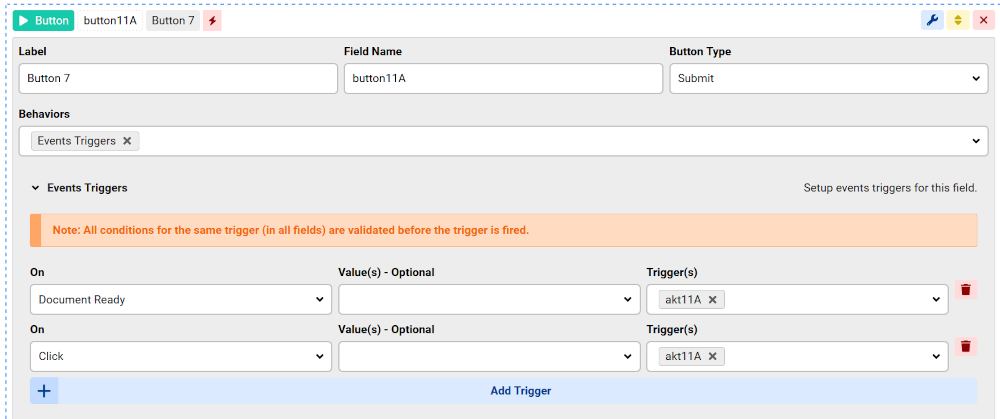The height and width of the screenshot is (419, 1000).
Task: Open the Button Type dropdown
Action: pyautogui.click(x=828, y=79)
